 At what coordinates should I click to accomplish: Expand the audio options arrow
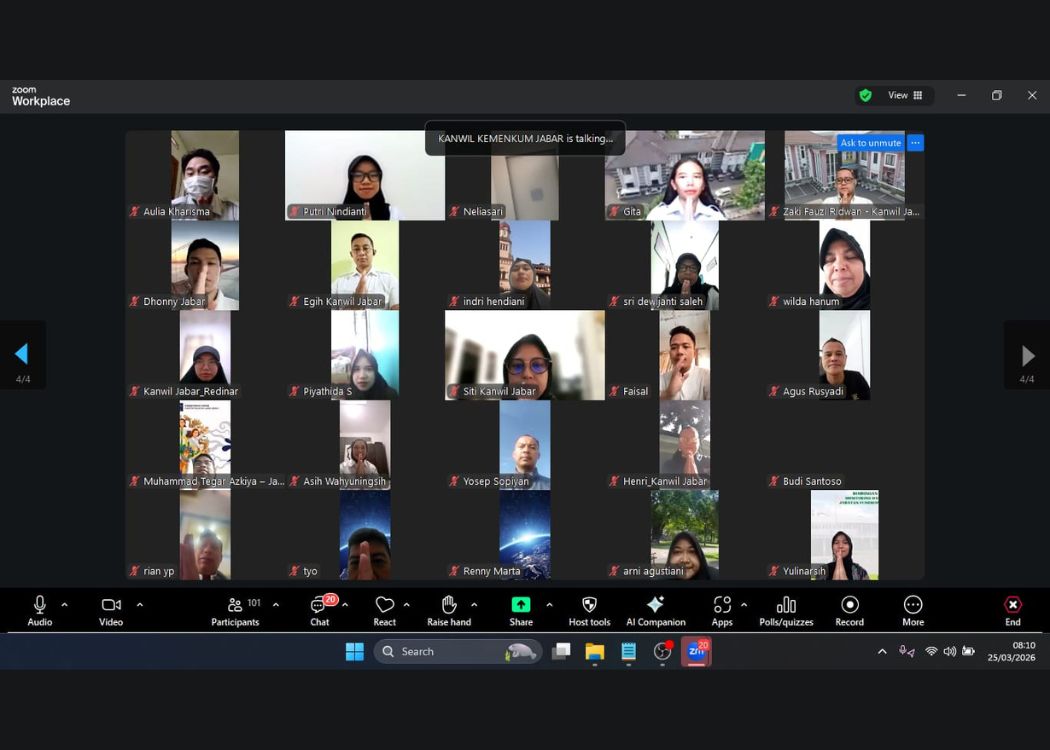[x=65, y=604]
